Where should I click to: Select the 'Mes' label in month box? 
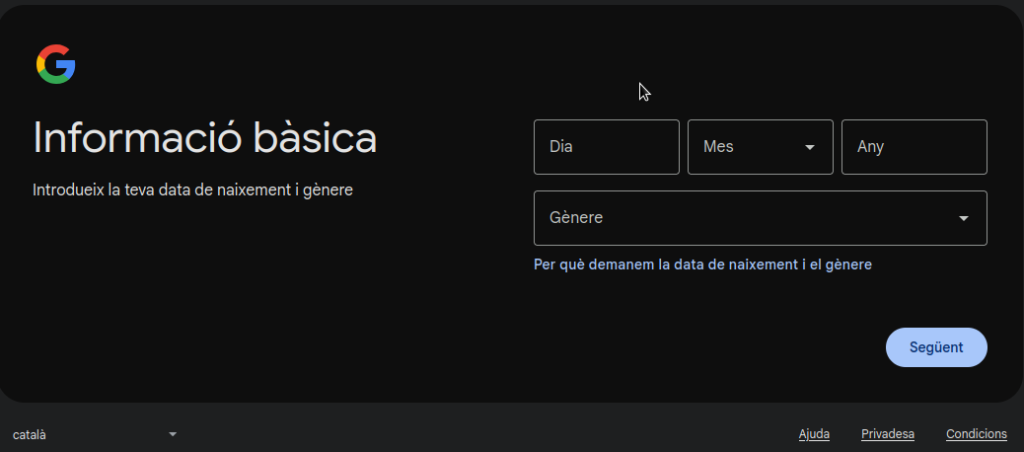coord(718,147)
